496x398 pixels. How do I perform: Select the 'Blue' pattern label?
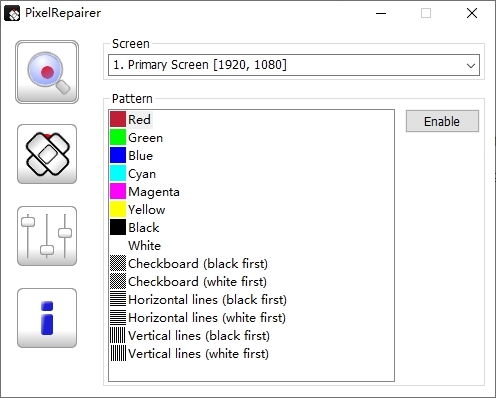click(140, 156)
